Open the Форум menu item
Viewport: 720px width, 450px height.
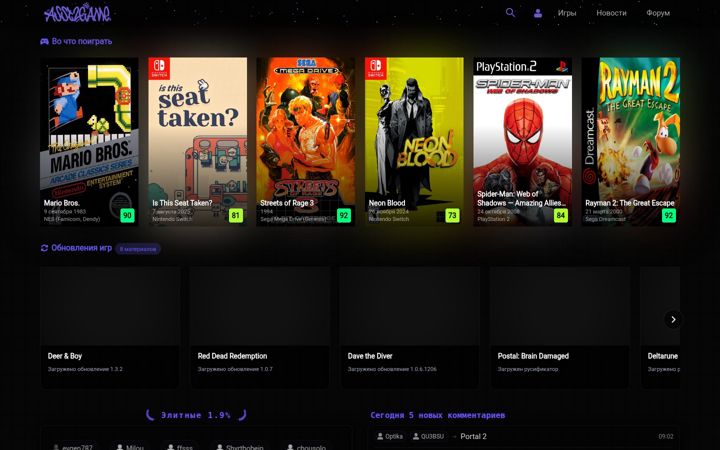(658, 13)
